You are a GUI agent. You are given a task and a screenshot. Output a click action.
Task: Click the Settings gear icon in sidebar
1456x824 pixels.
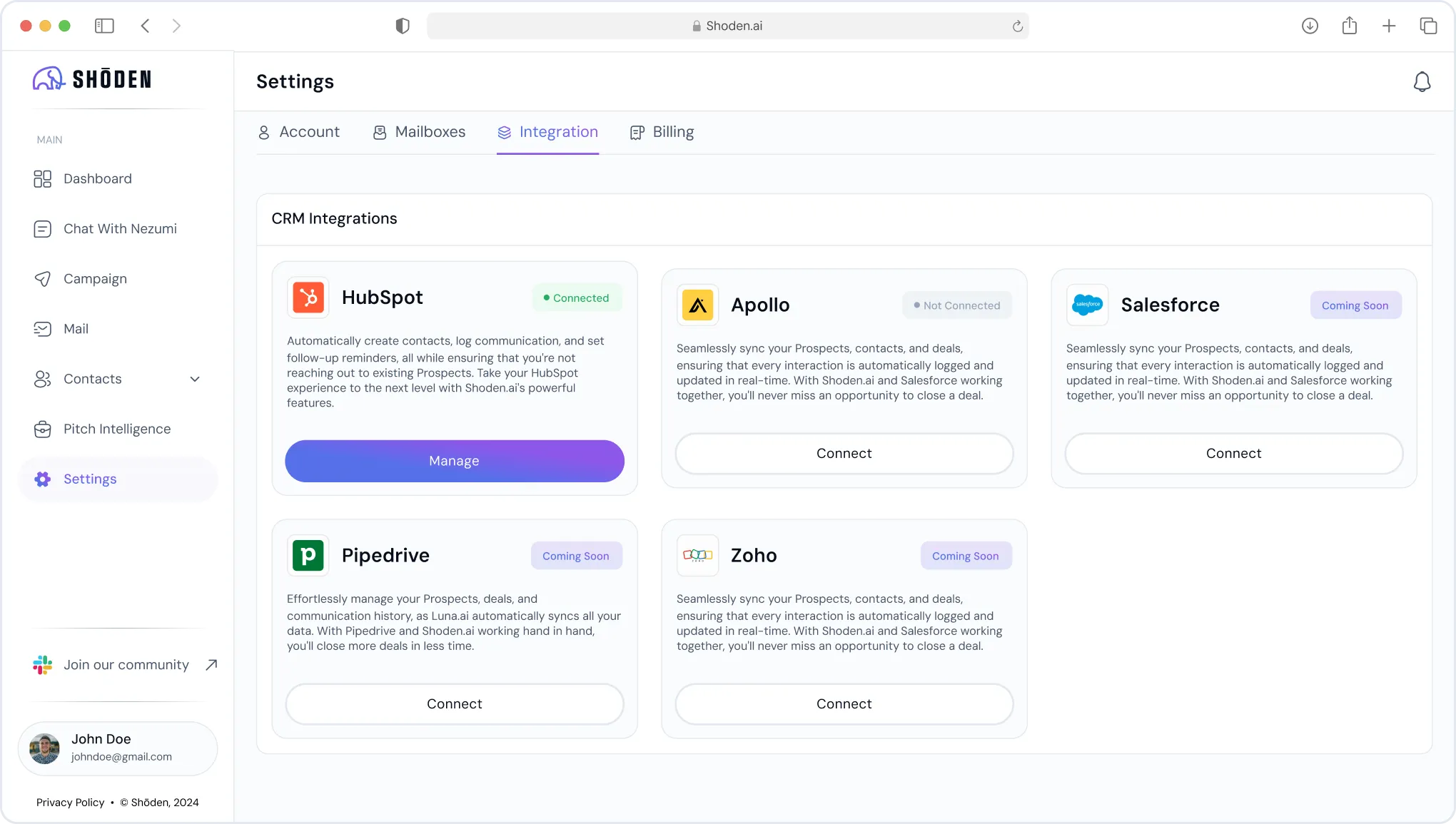click(x=42, y=479)
